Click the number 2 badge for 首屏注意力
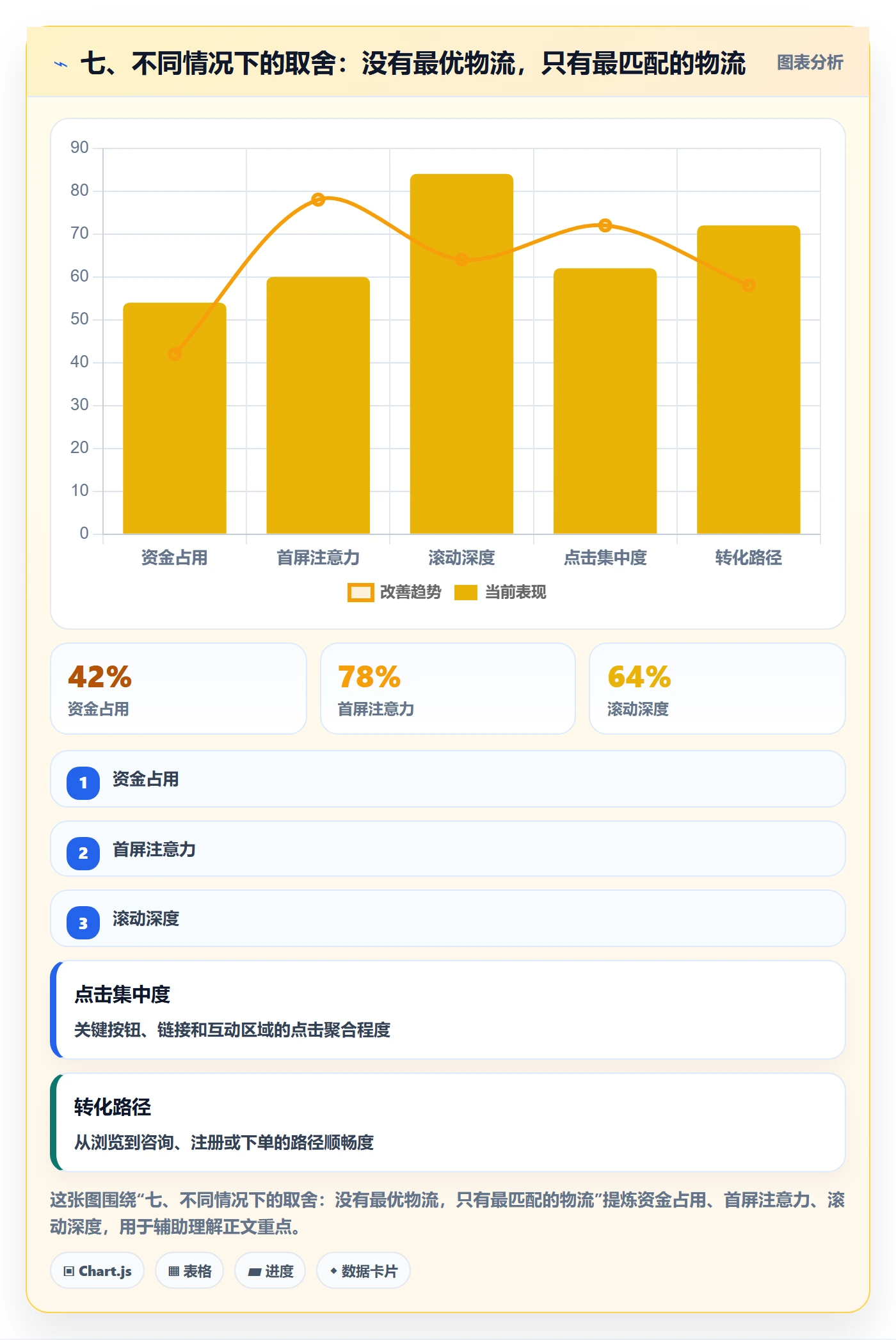 tap(83, 853)
